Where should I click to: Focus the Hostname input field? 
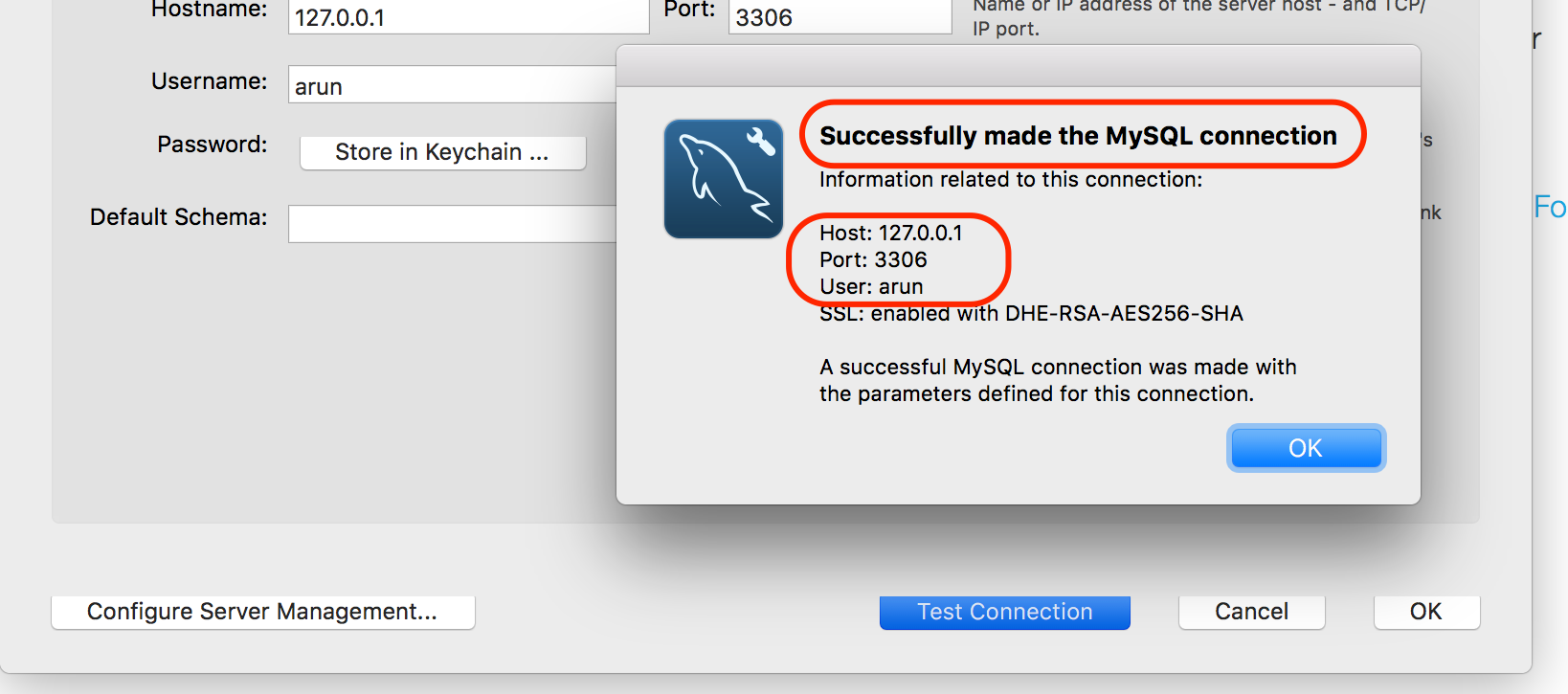point(467,17)
